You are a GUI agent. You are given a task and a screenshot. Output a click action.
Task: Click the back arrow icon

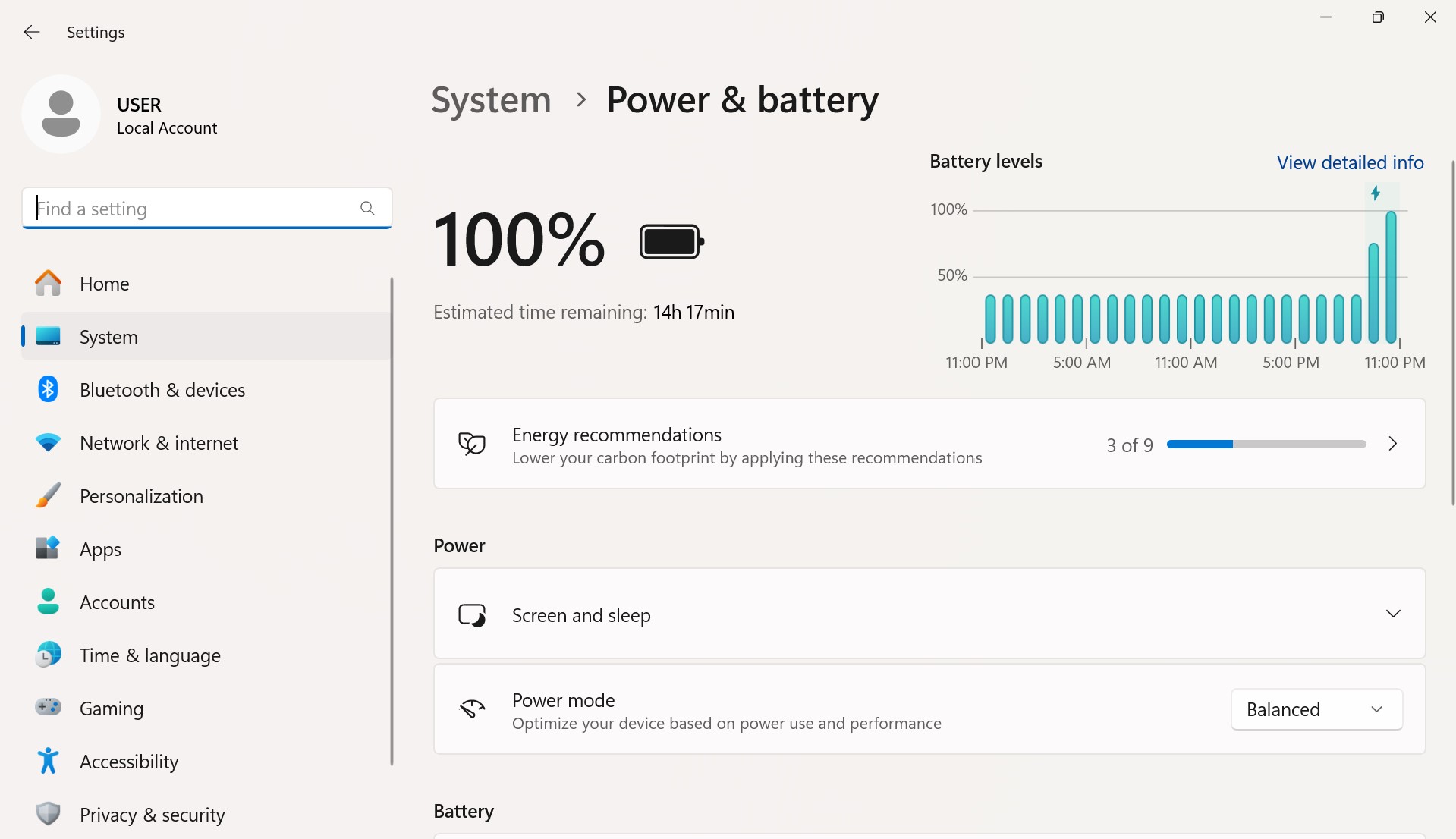pyautogui.click(x=31, y=32)
